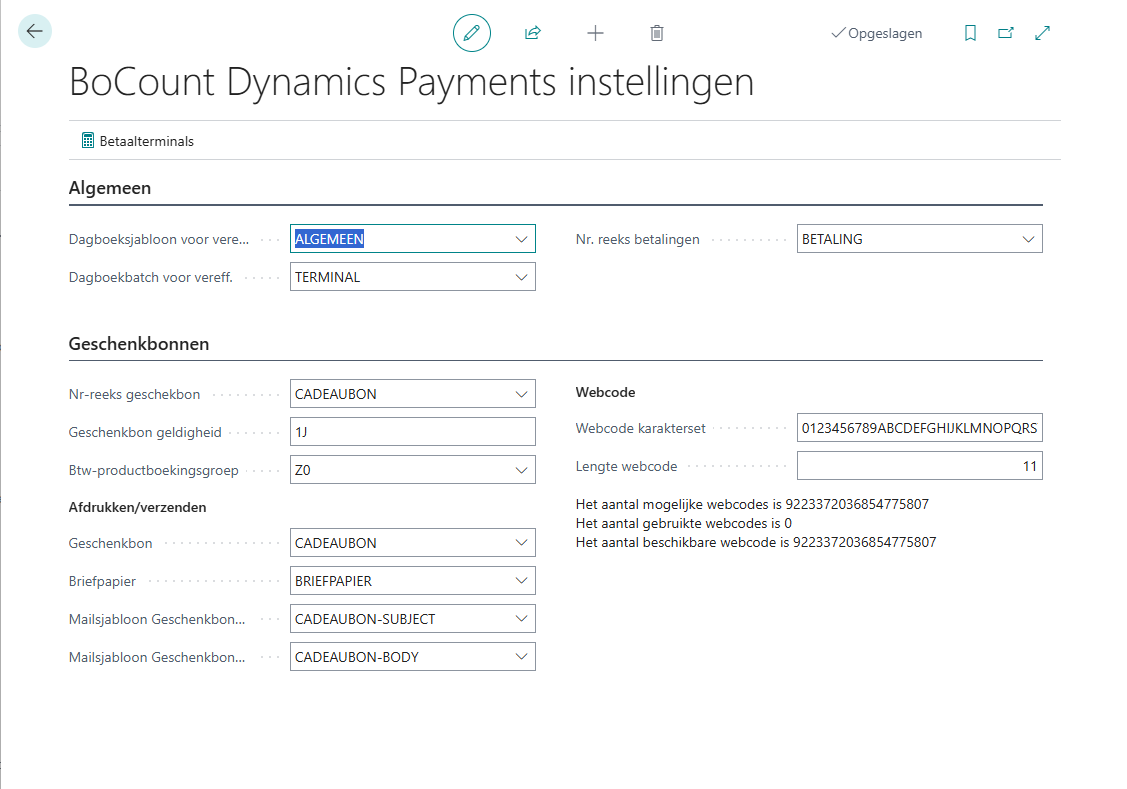The width and height of the screenshot is (1127, 789).
Task: Expand Dagboeksjabloon ALGEMEEN dropdown
Action: pyautogui.click(x=521, y=239)
